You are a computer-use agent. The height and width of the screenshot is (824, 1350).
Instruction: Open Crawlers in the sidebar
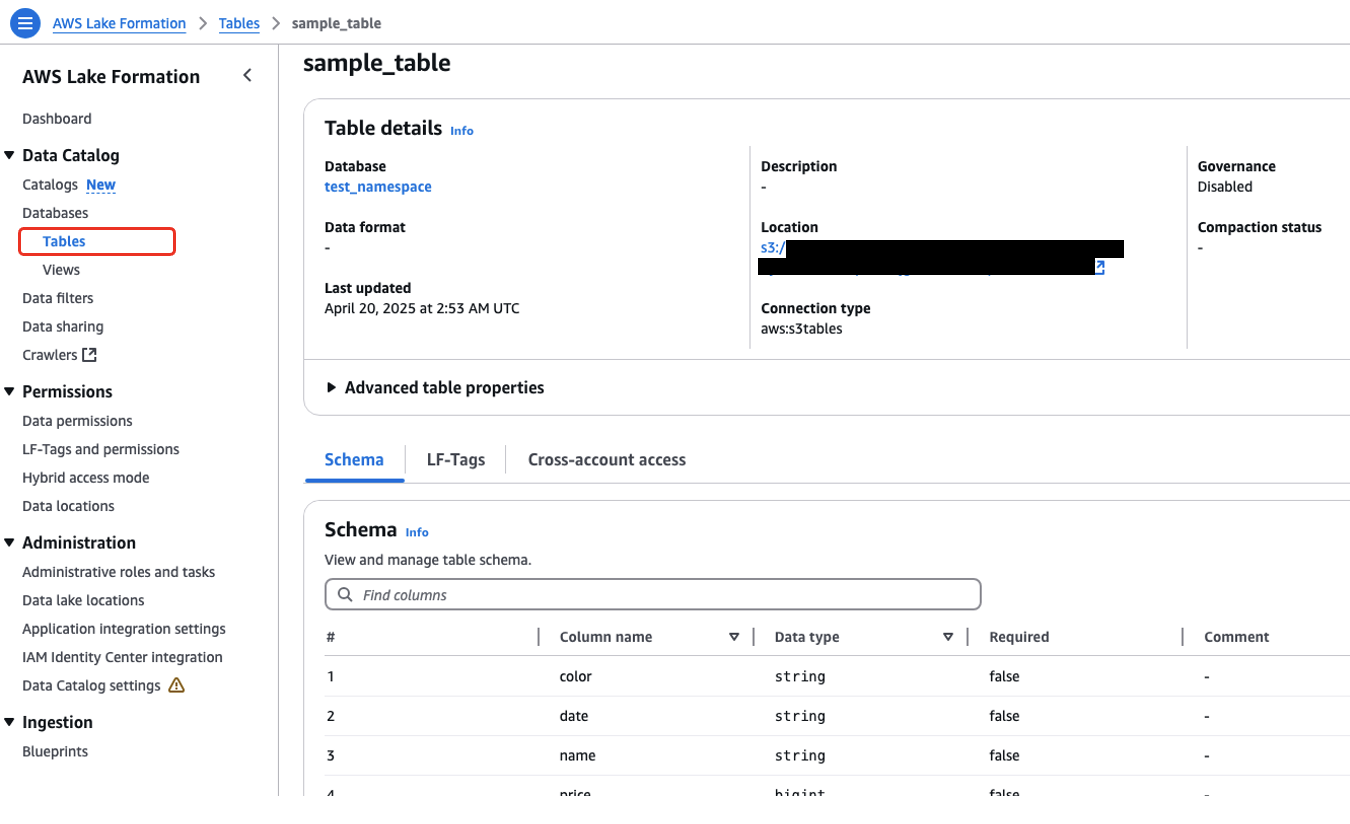pos(50,355)
